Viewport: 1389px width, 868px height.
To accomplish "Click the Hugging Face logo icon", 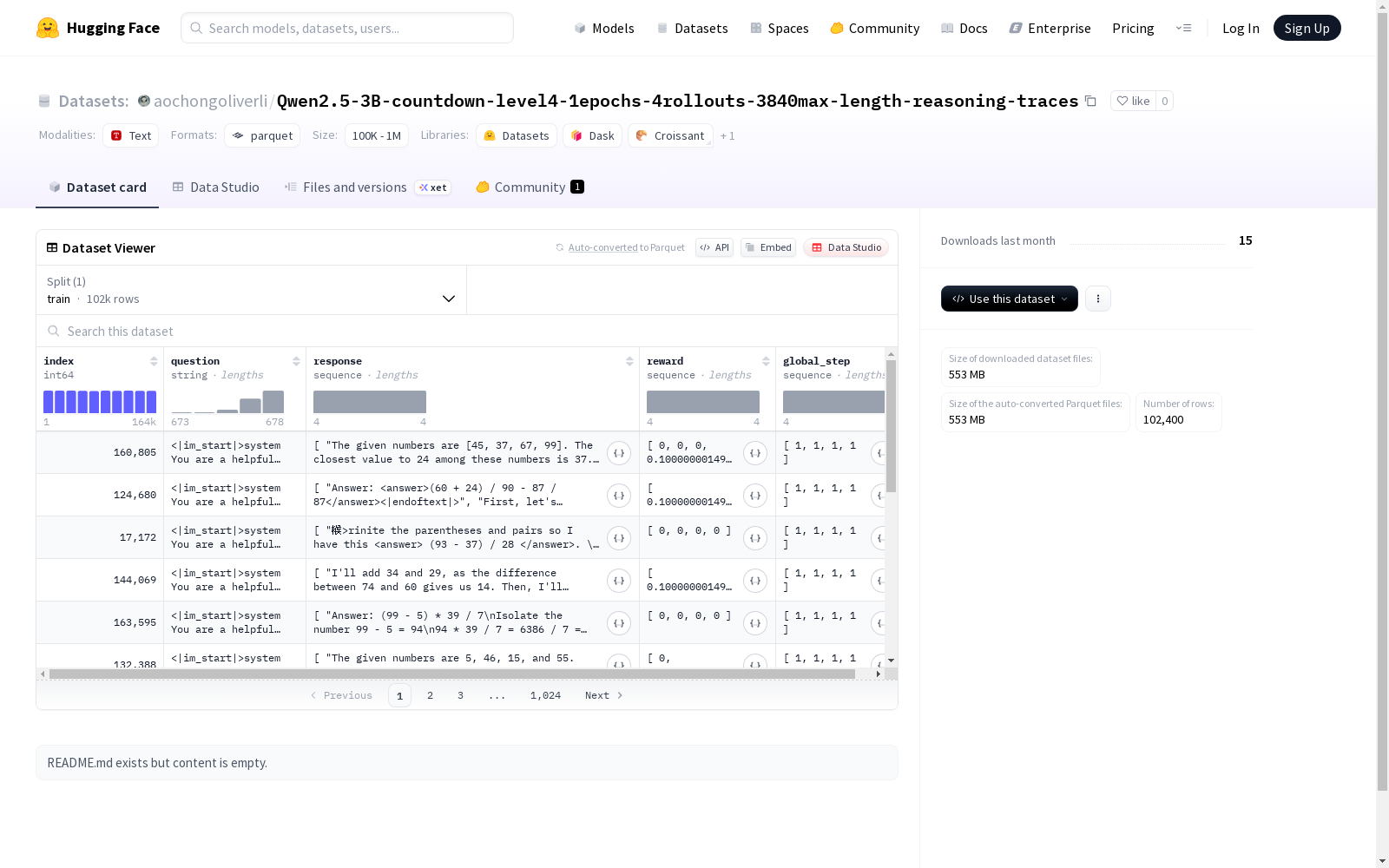I will coord(48,28).
